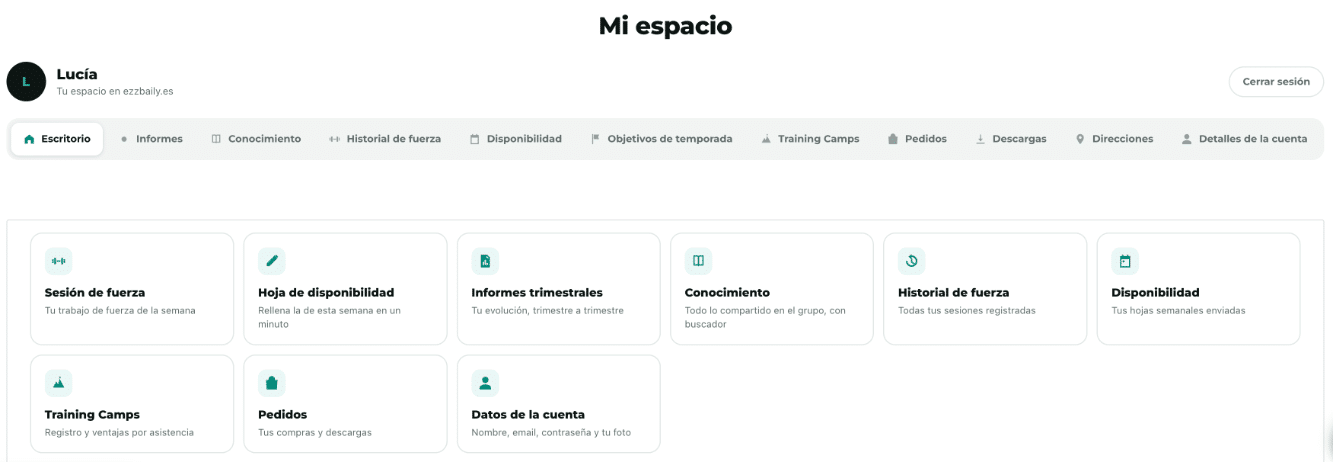Click calendar icon beside Disponibilidad tab
Viewport: 1333px width, 462px height.
pos(475,139)
